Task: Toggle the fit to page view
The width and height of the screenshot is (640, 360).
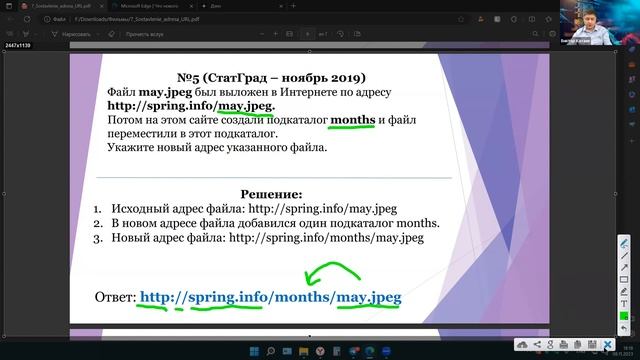Action: pos(289,34)
